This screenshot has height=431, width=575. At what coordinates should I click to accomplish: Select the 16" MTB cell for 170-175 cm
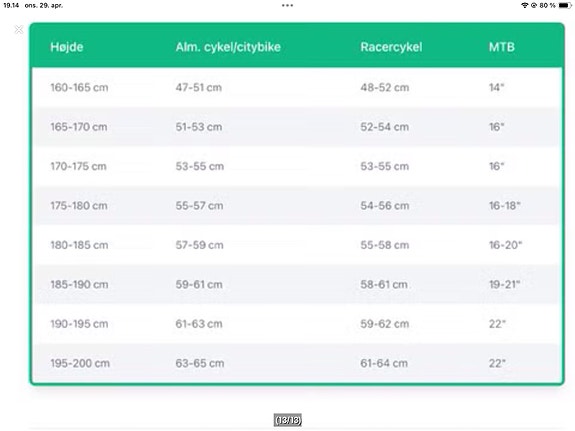coord(497,167)
